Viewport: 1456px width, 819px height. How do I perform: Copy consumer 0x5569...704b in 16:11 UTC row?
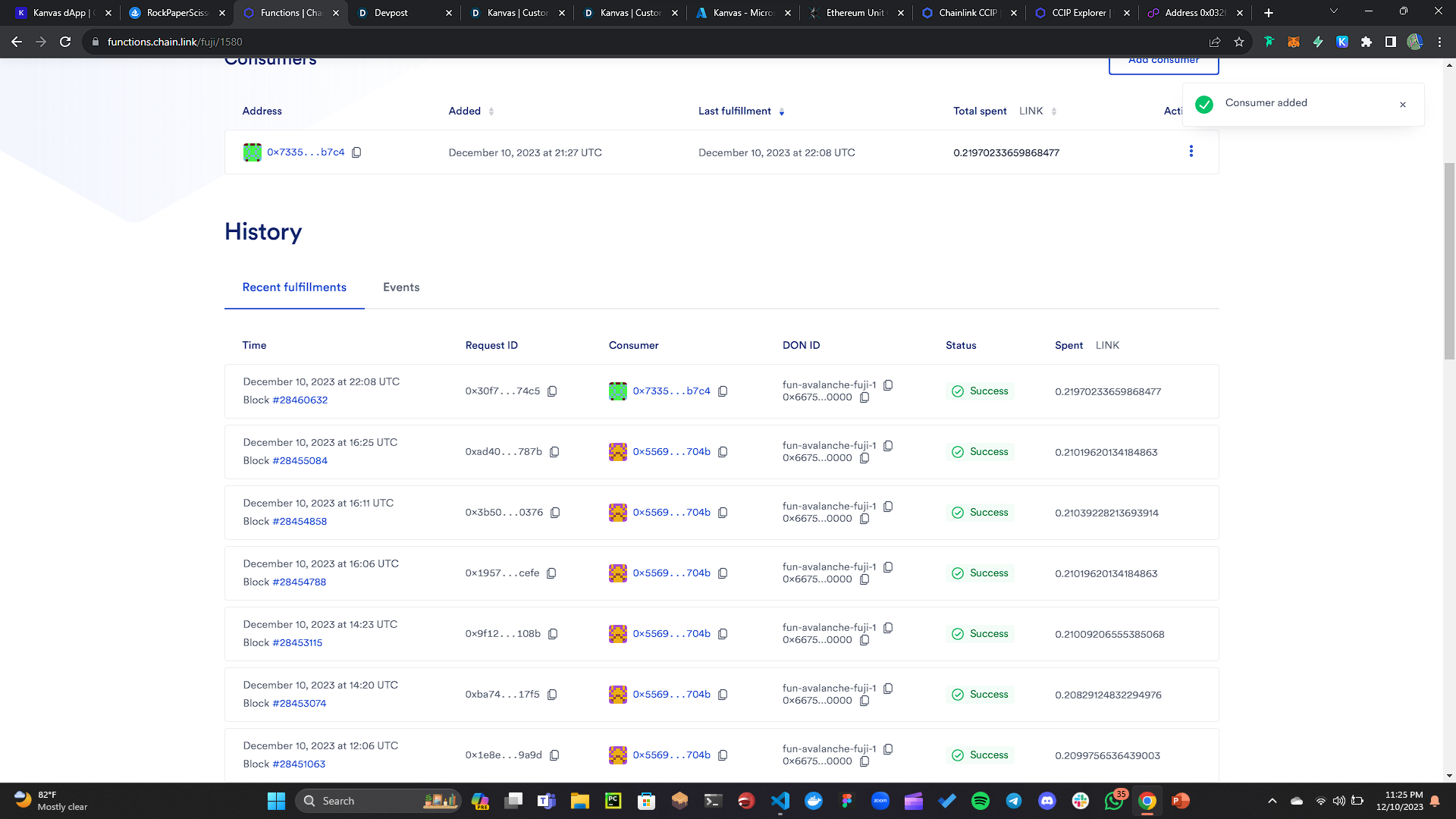pyautogui.click(x=723, y=513)
